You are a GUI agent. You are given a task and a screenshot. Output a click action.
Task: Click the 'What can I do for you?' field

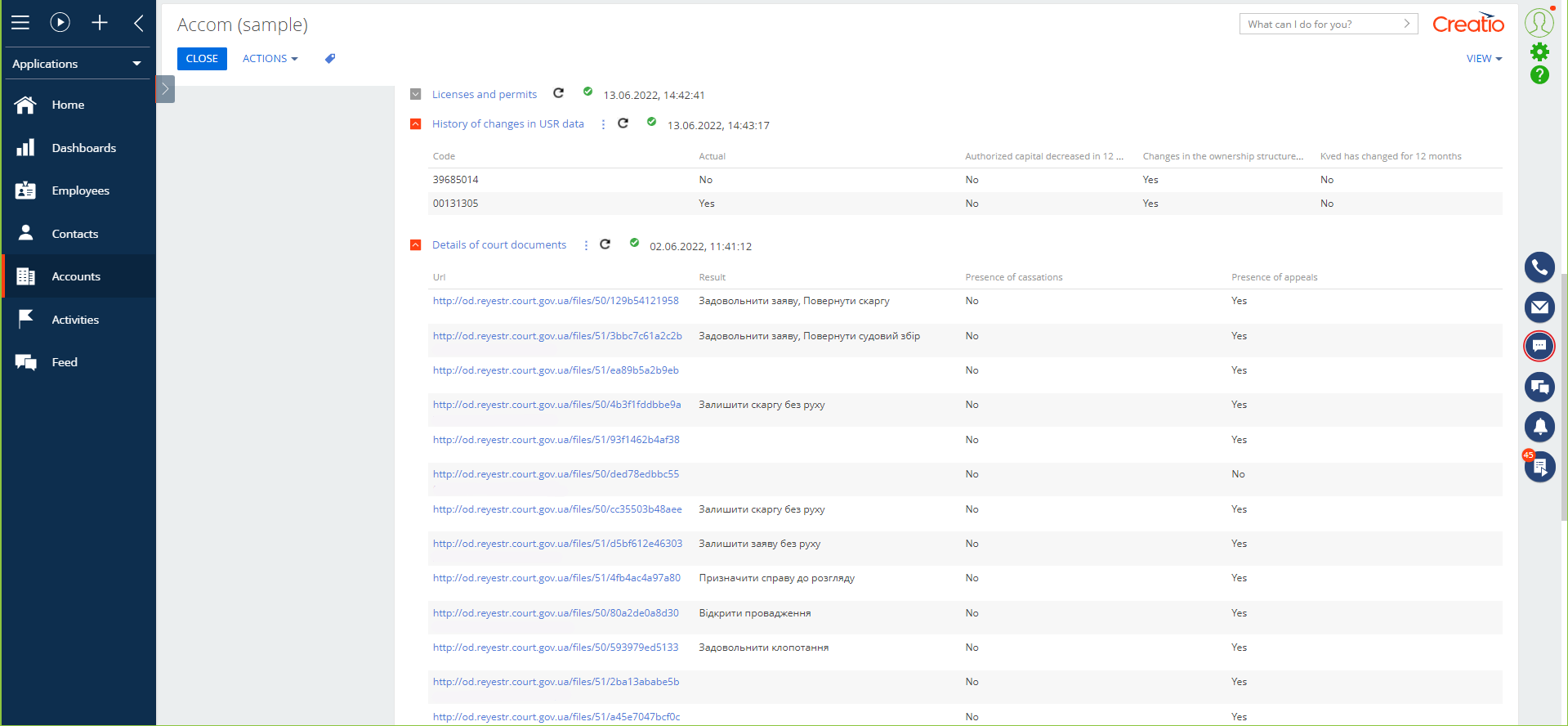[x=1322, y=25]
